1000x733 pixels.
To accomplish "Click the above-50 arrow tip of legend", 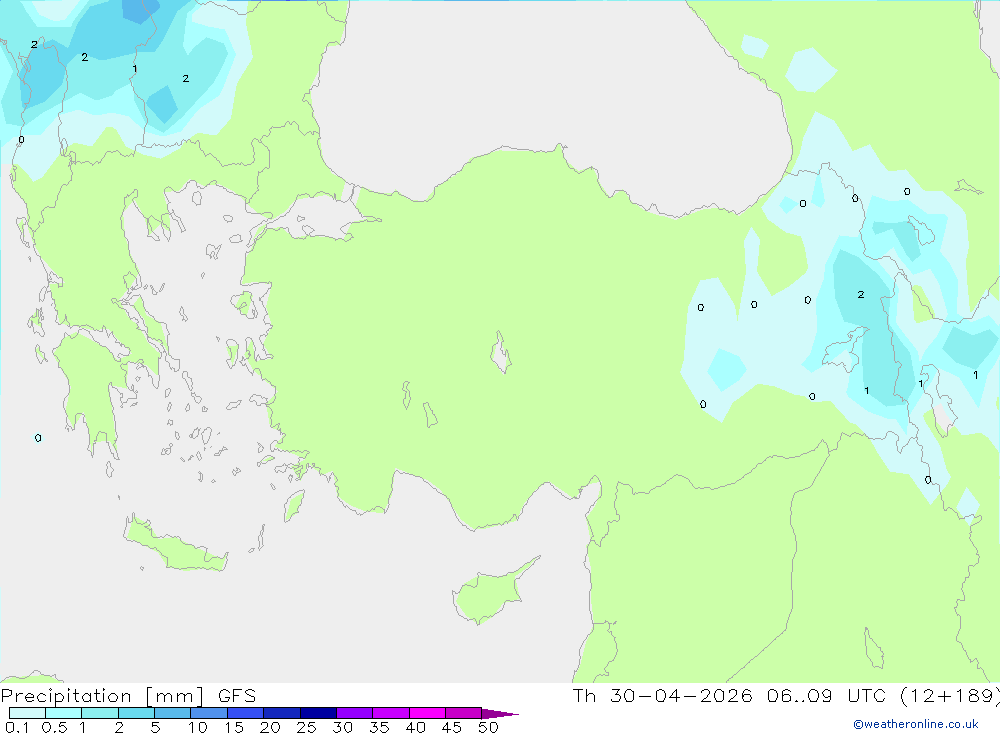I will 500,714.
